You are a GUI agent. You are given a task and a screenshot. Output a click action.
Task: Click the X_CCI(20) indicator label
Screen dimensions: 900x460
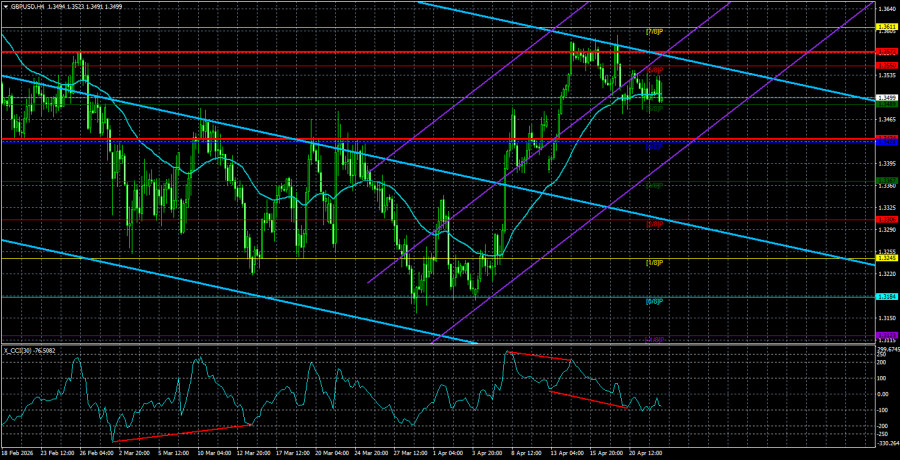[x=21, y=350]
